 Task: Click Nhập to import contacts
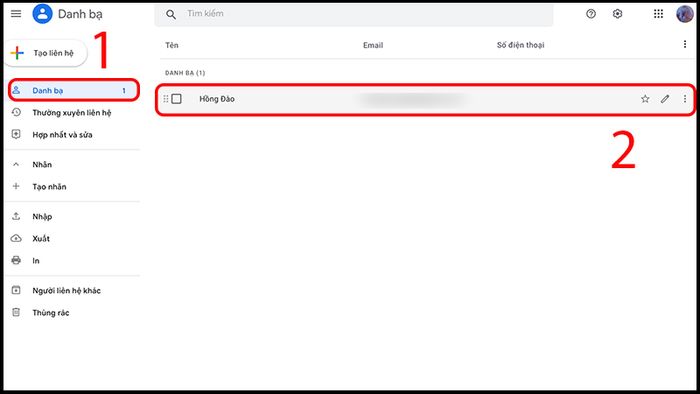(42, 216)
